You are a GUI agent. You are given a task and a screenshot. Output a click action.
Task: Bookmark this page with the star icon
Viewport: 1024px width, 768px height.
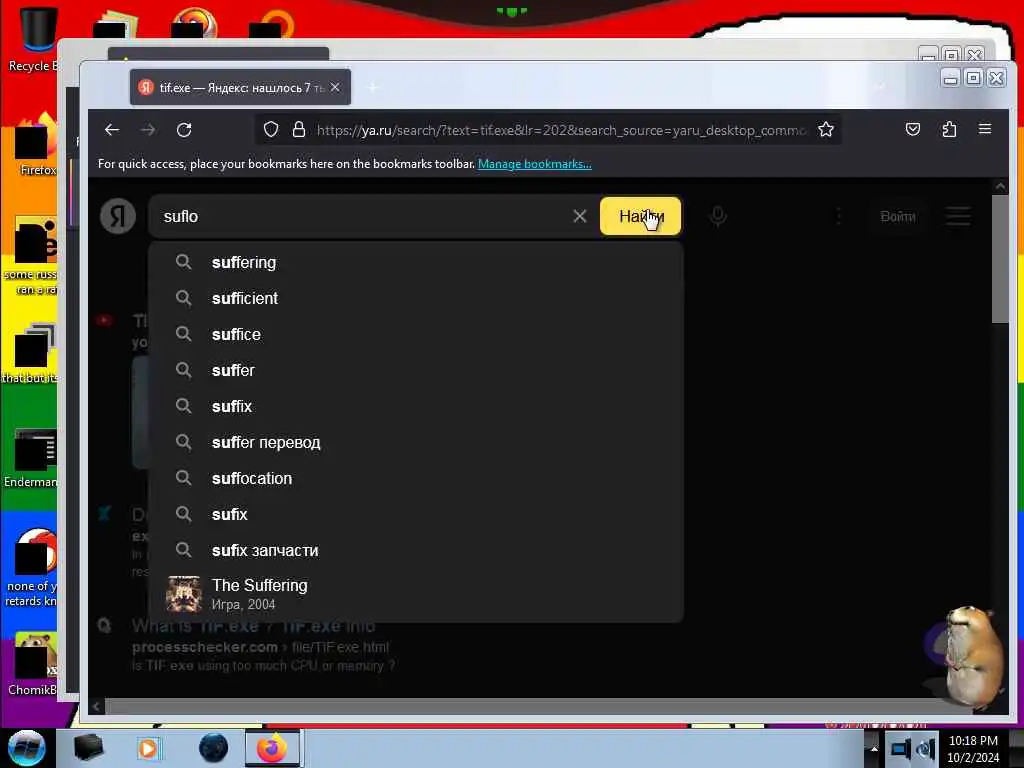point(826,130)
